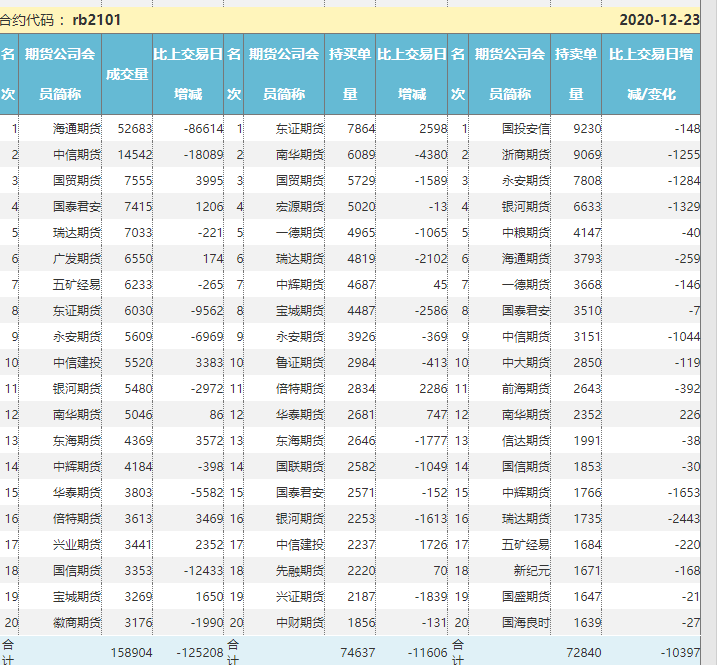The width and height of the screenshot is (724, 665).
Task: Select short change value -2443
Action: [684, 519]
